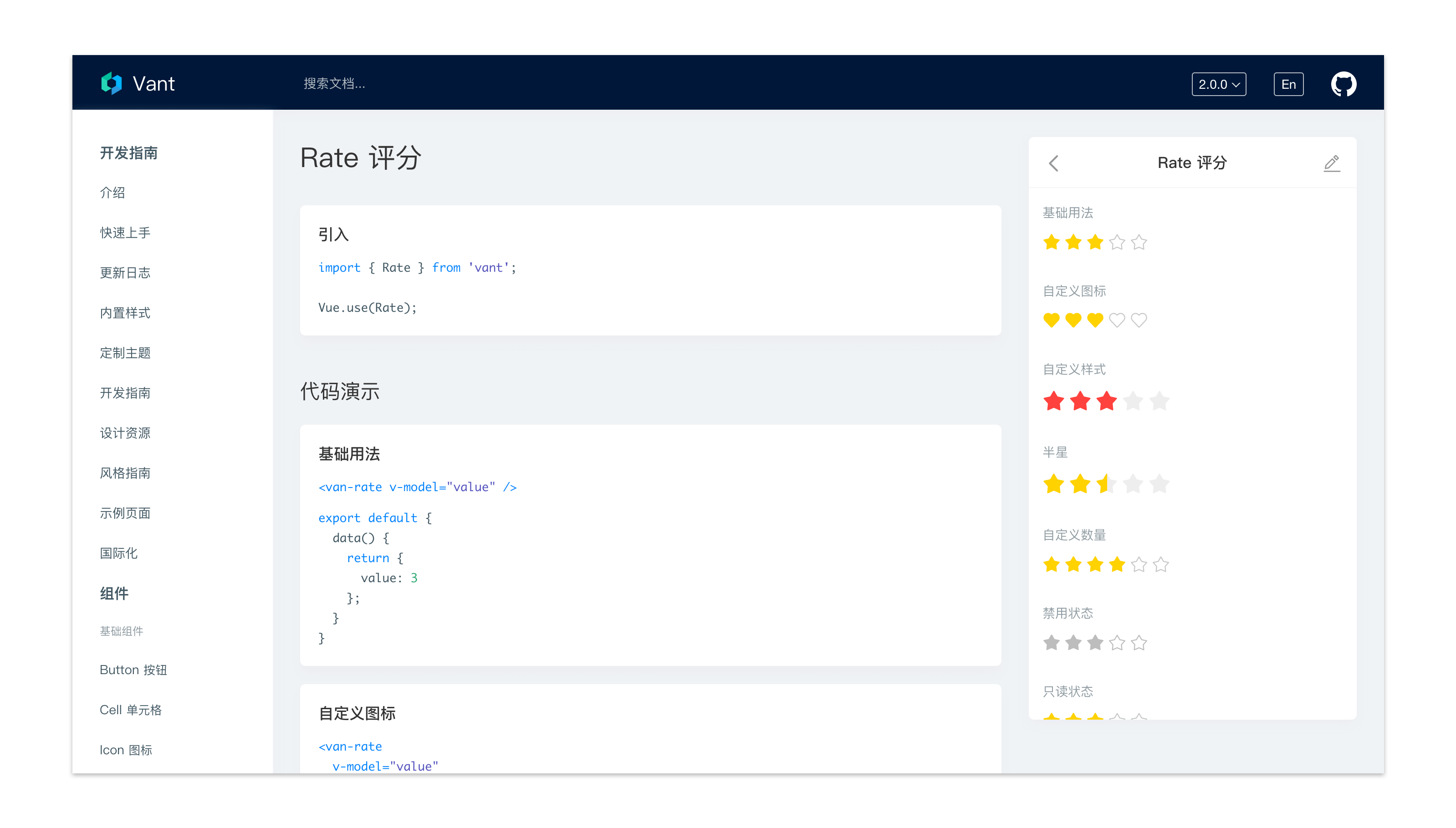
Task: Navigate to 定制主题 in sidebar
Action: 125,353
